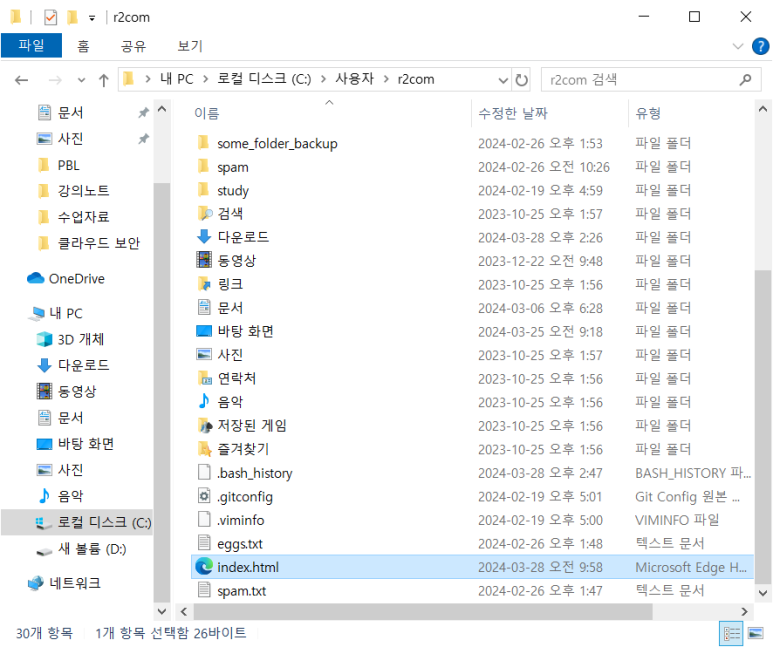Click the horizontal scrollbar in file list
This screenshot has width=773, height=647.
click(423, 611)
